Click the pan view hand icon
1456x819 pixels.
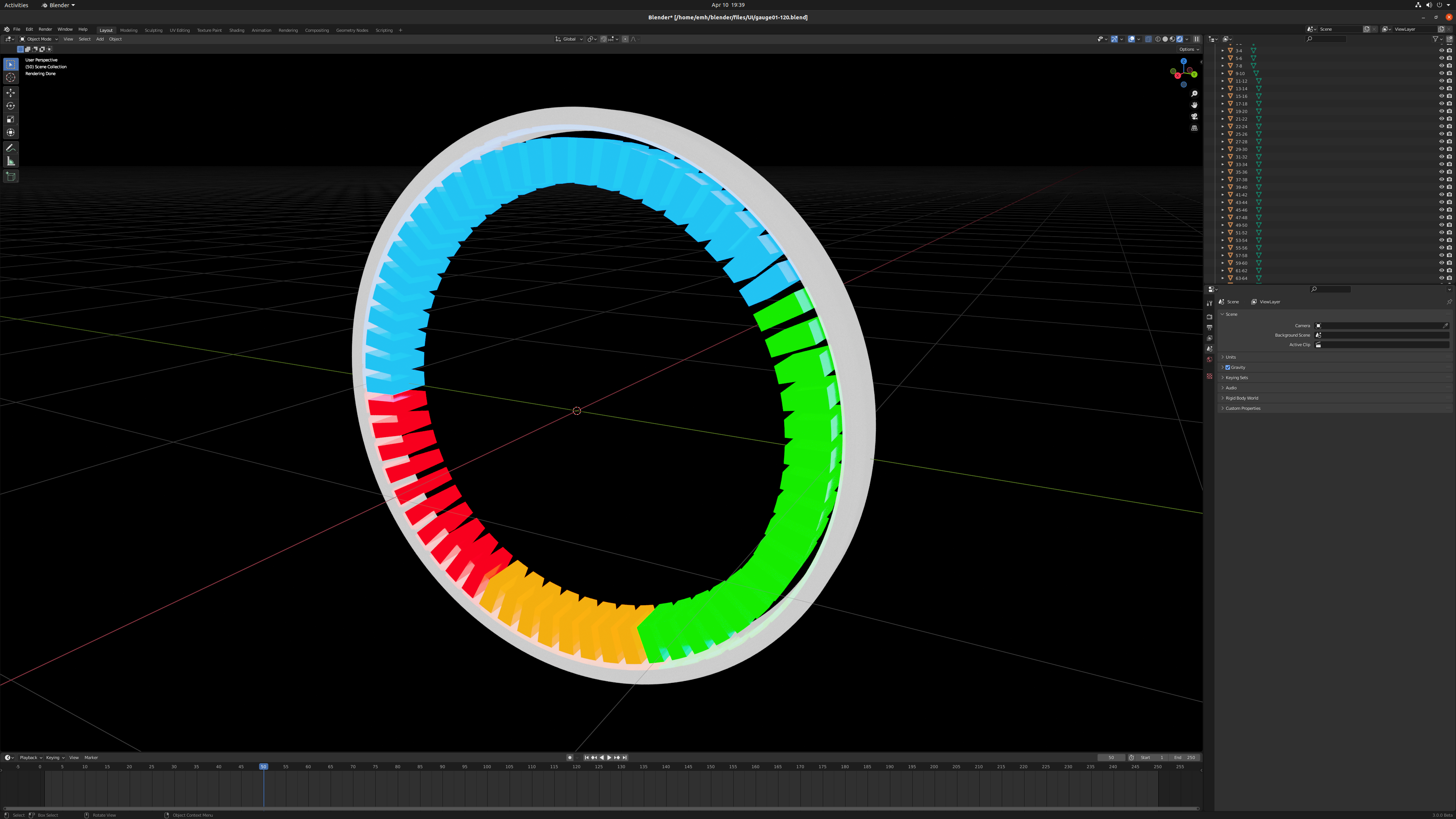(x=1194, y=105)
